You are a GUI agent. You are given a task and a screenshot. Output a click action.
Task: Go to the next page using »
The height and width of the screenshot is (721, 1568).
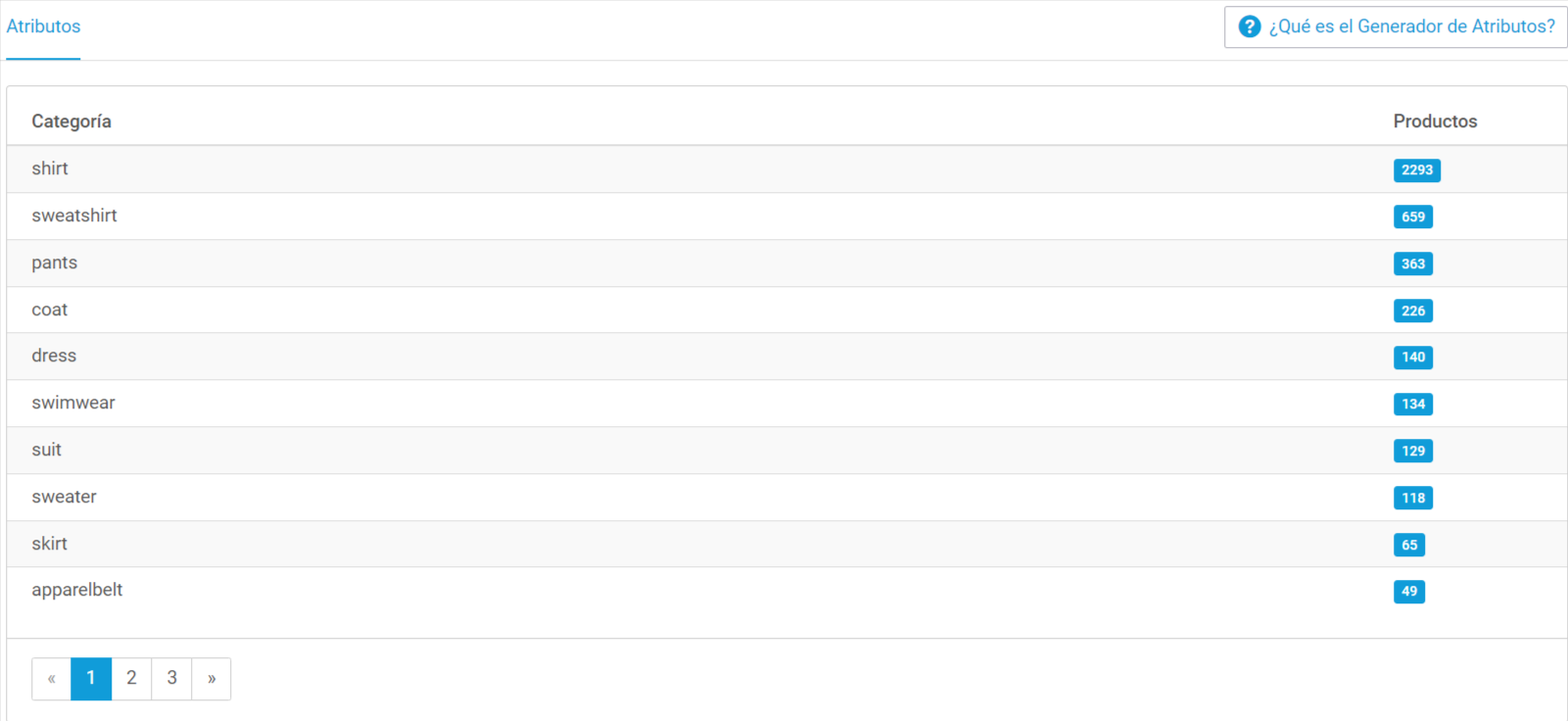(x=212, y=679)
